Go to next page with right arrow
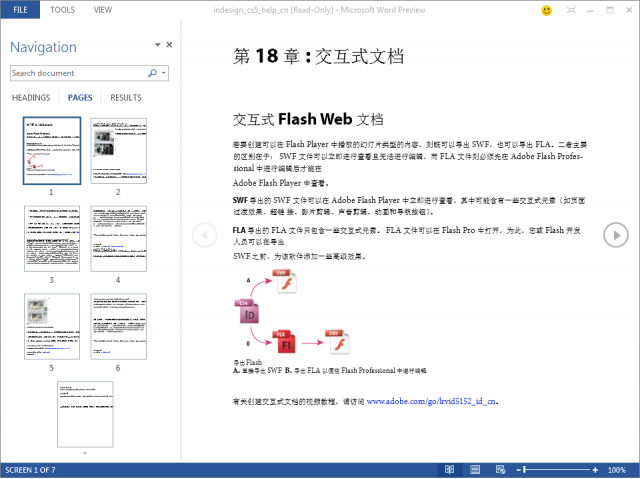 pyautogui.click(x=615, y=235)
